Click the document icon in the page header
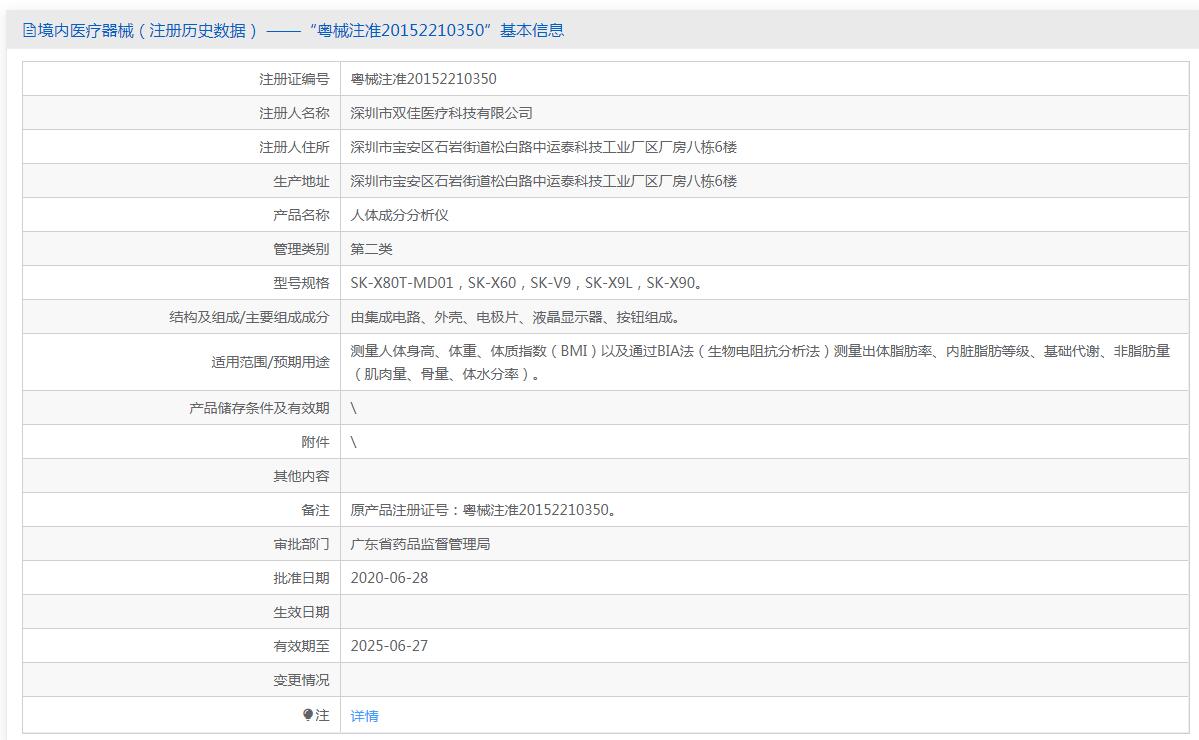The width and height of the screenshot is (1199, 740). pos(29,31)
